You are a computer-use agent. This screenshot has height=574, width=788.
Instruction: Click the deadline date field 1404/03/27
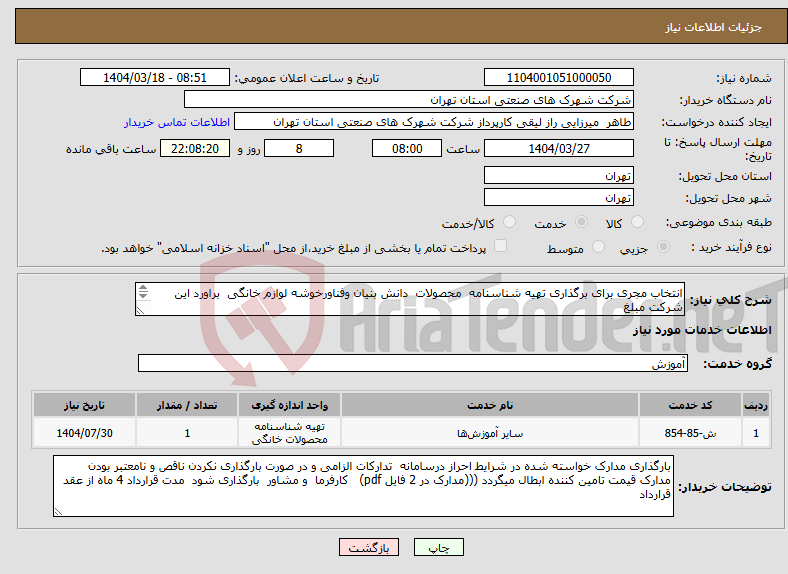[x=559, y=149]
